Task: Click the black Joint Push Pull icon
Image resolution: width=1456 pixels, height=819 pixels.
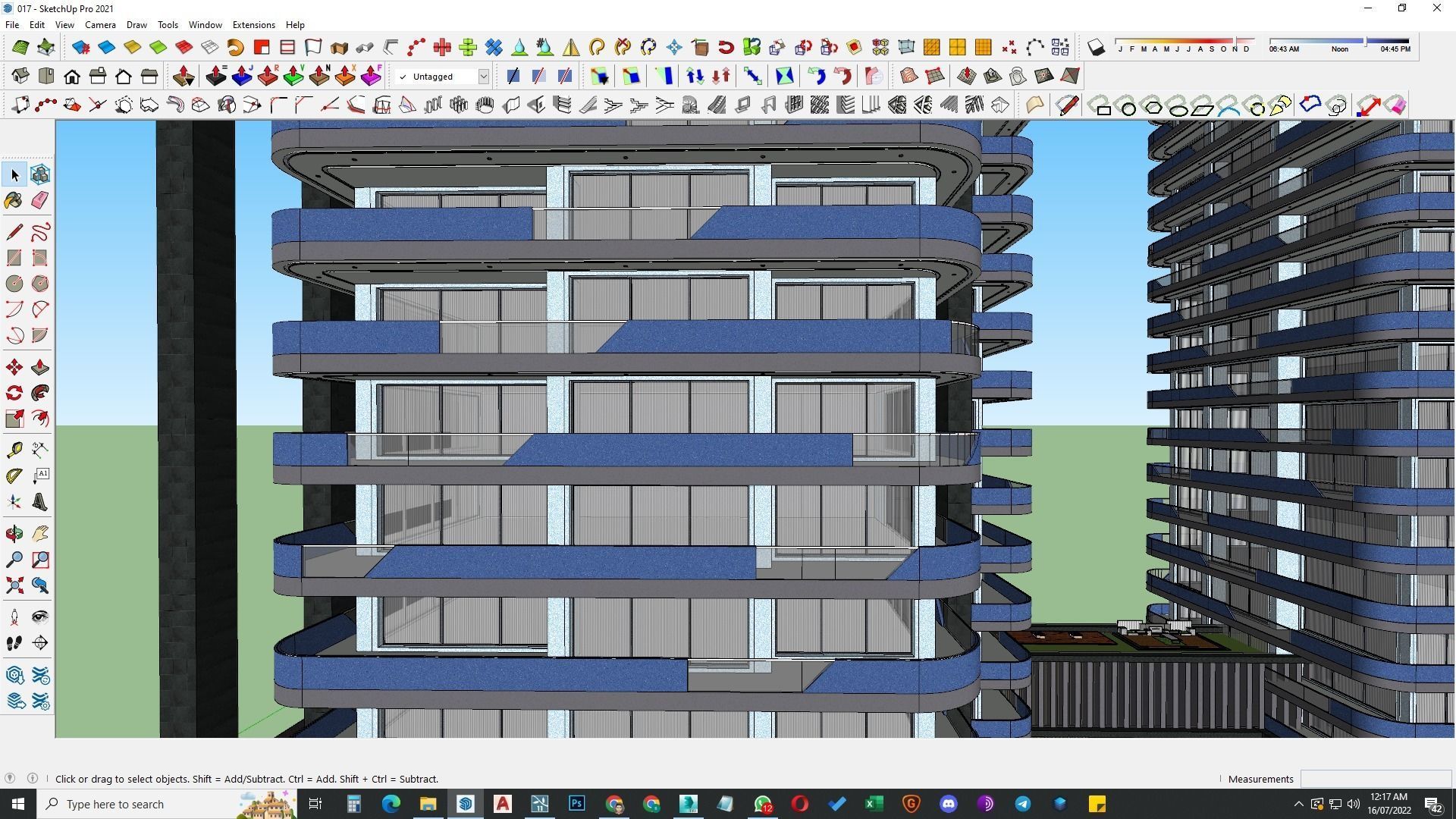Action: [216, 77]
